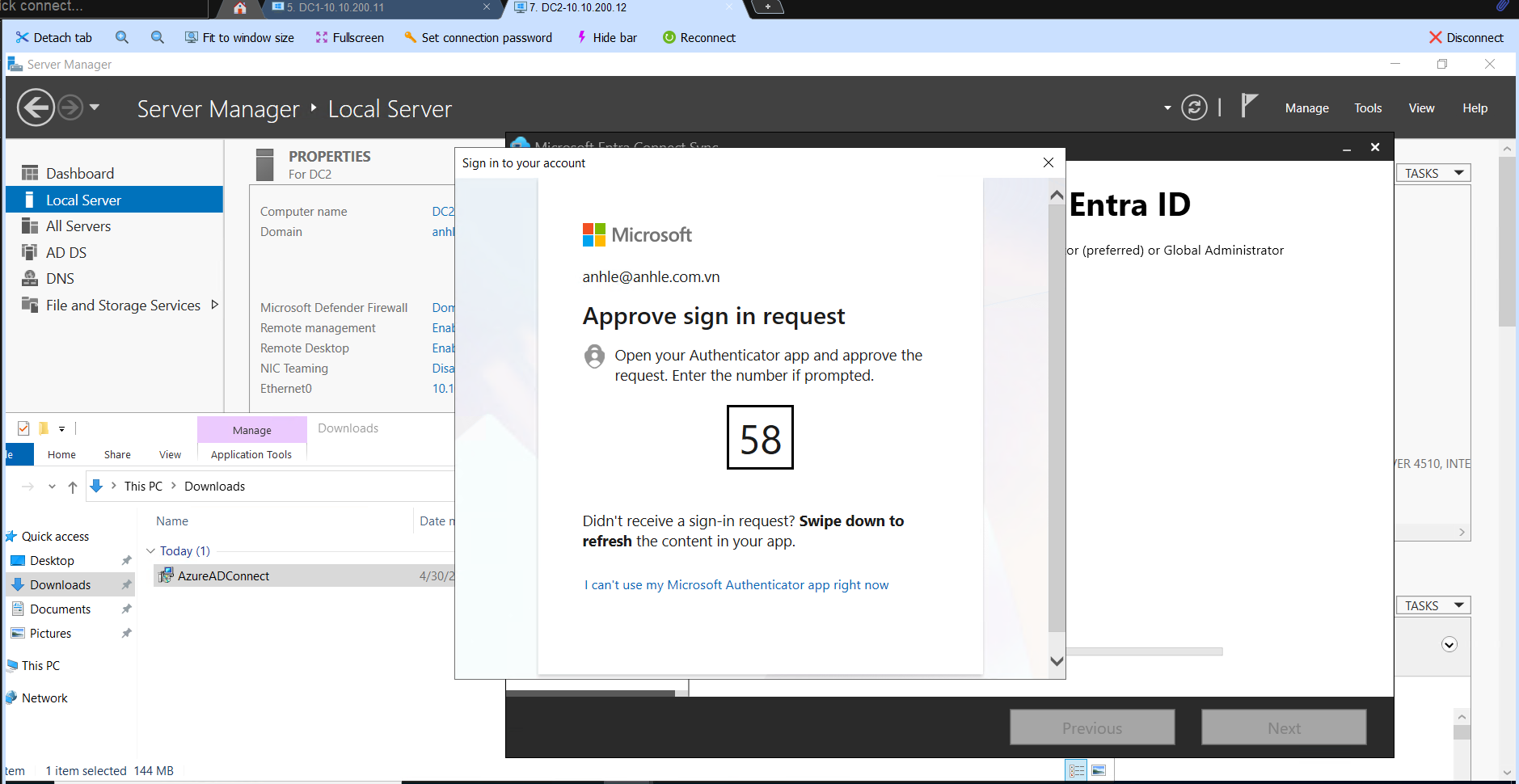The image size is (1519, 784).
Task: Click the Properties checkmark quick access icon
Action: coord(23,428)
